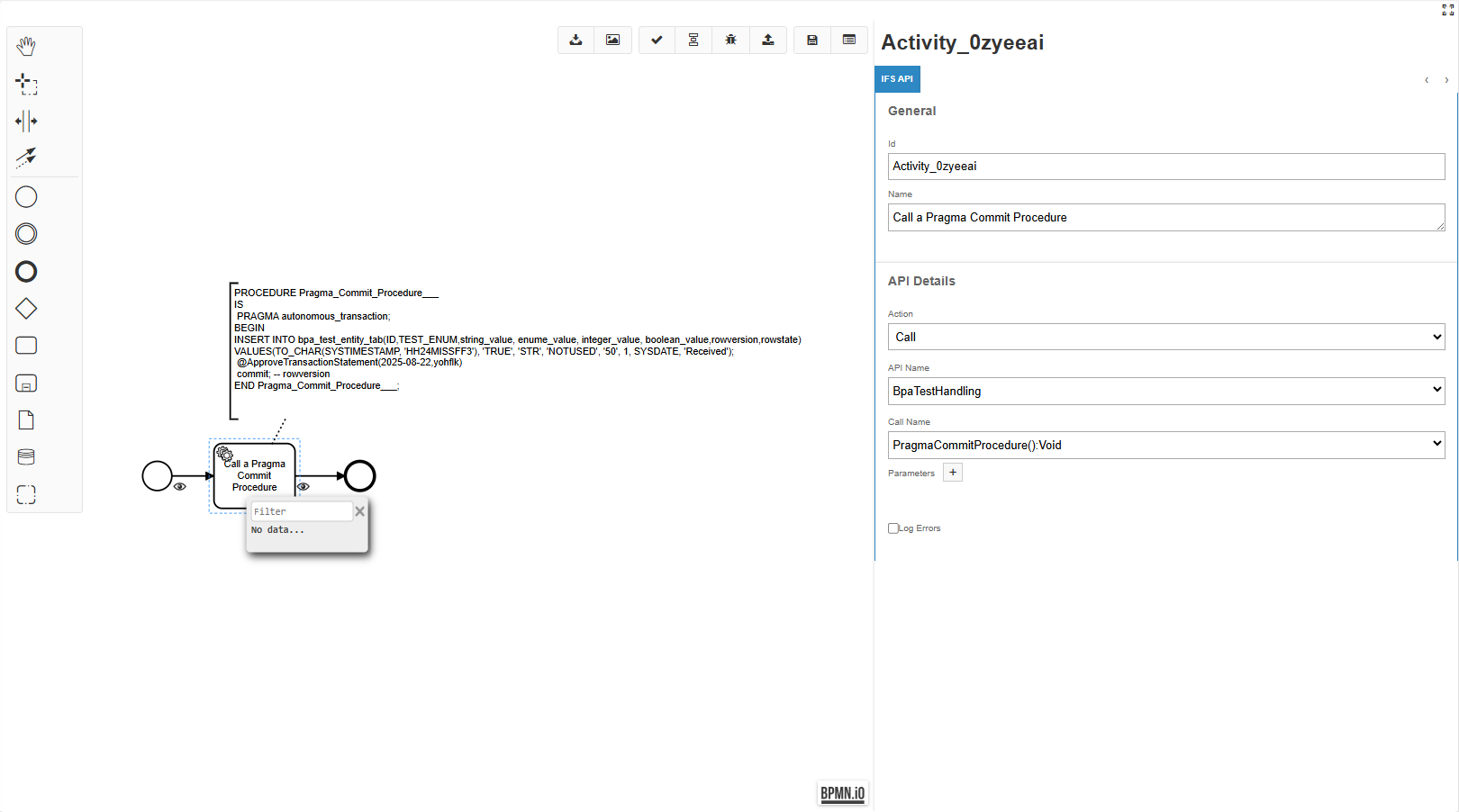Toggle the properties panel list button
Viewport: 1459px width, 812px height.
848,40
